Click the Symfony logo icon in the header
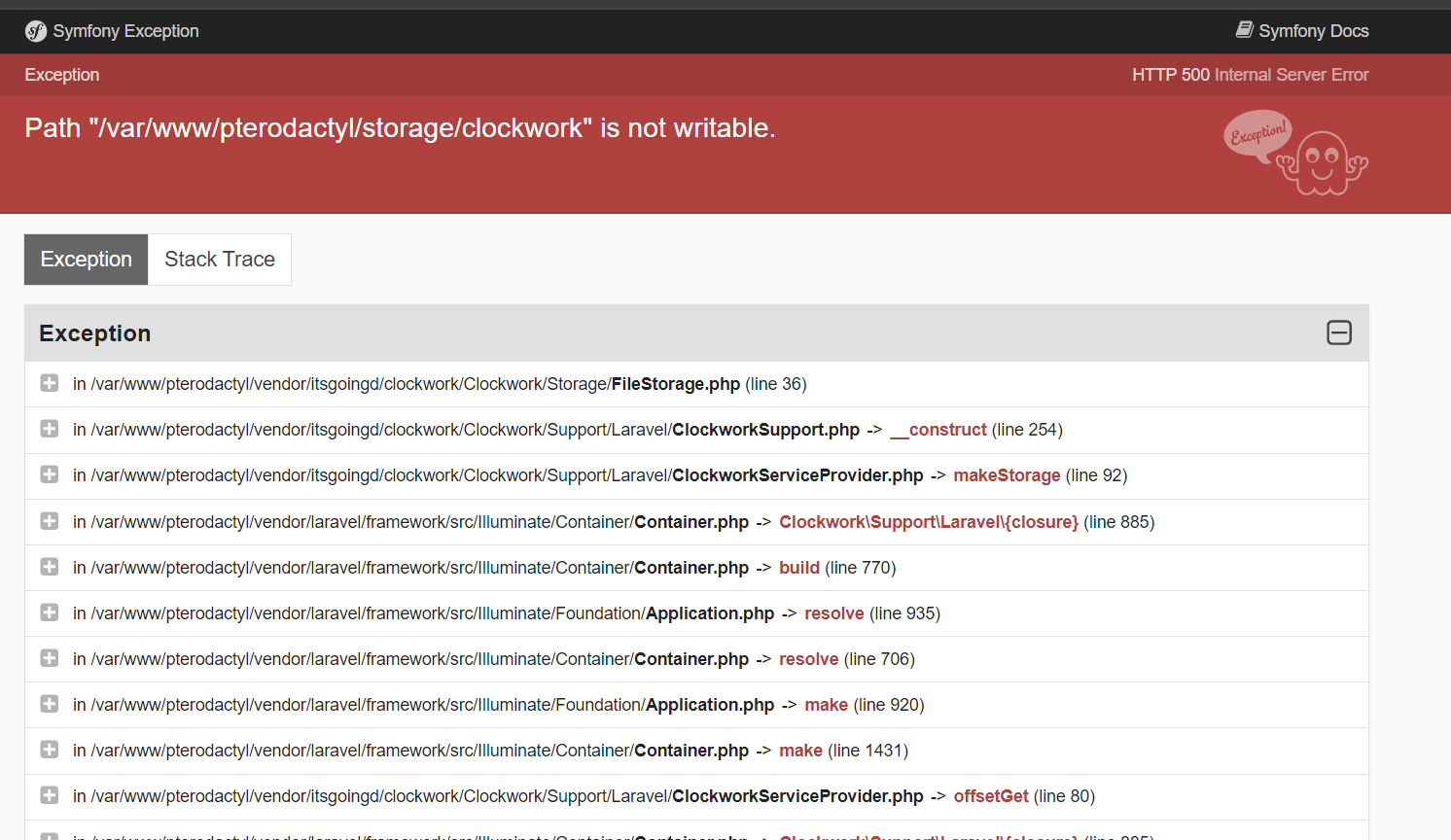The height and width of the screenshot is (840, 1451). coord(36,31)
